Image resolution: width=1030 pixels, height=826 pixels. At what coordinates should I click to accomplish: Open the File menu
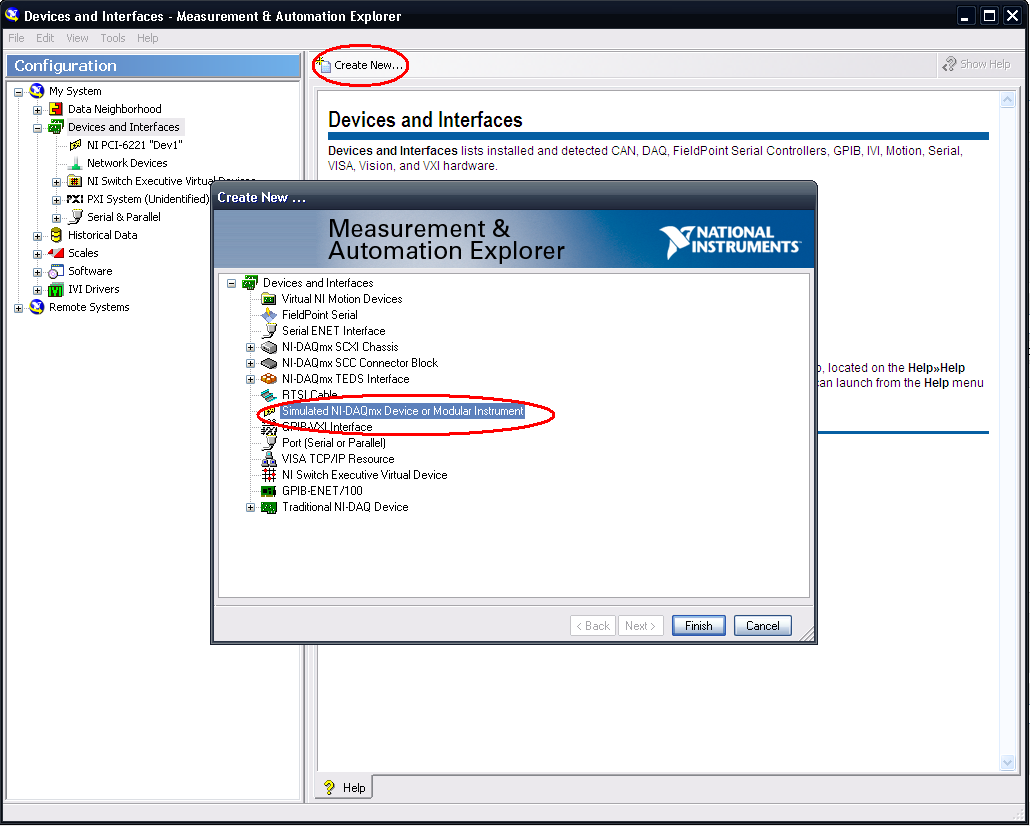coord(16,38)
